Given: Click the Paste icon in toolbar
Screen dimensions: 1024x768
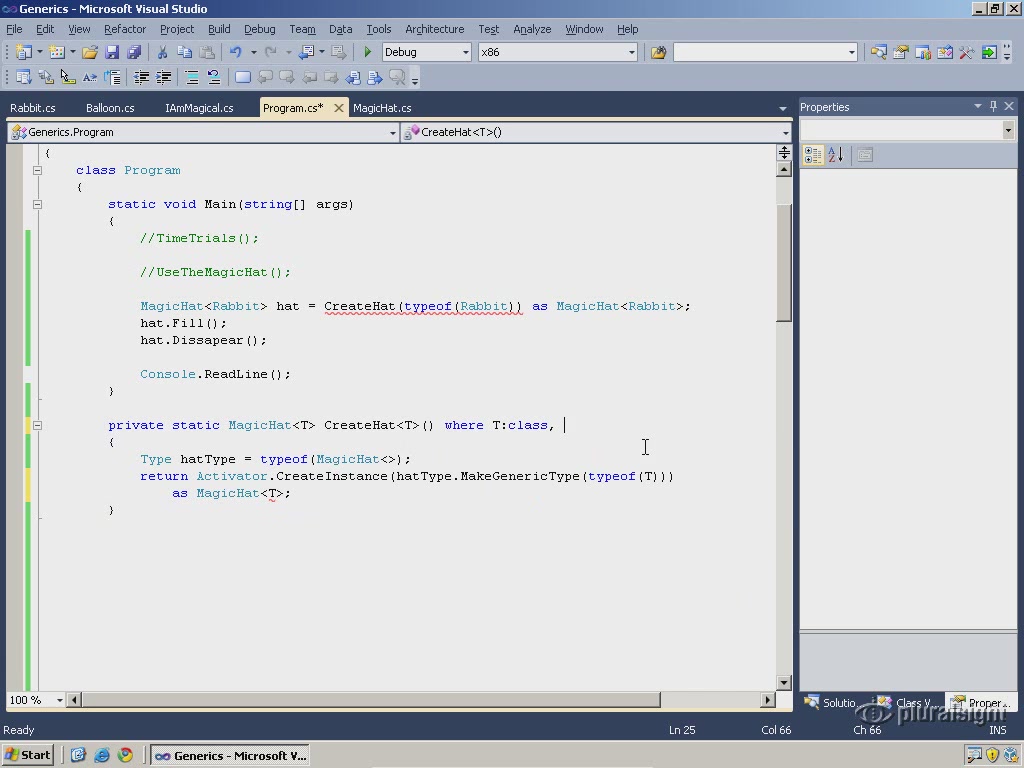Looking at the screenshot, I should tap(206, 52).
